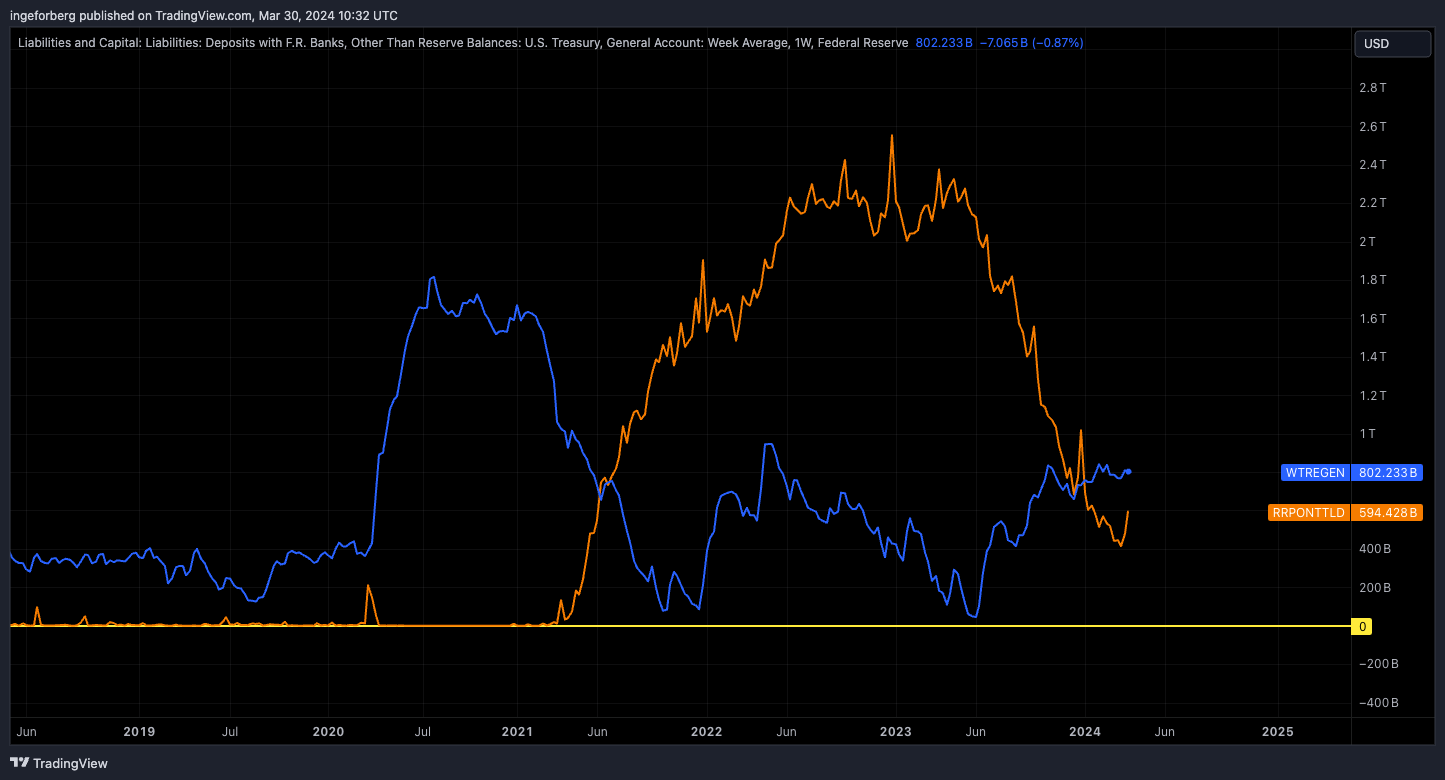Click the 2.4 T price axis label
This screenshot has height=780, width=1445.
click(1372, 165)
